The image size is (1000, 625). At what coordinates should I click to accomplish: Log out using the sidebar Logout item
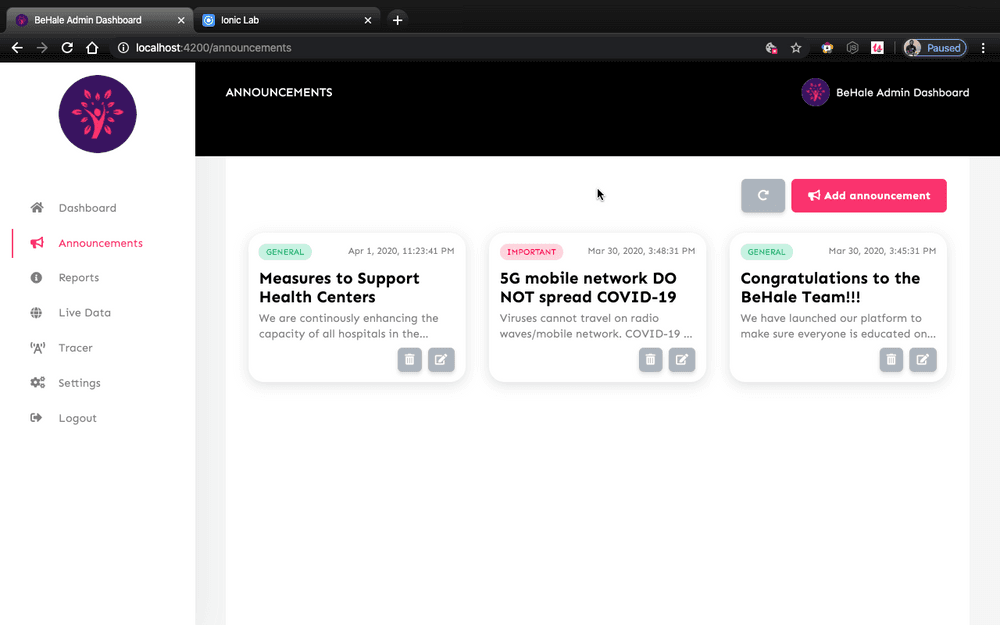[x=77, y=418]
